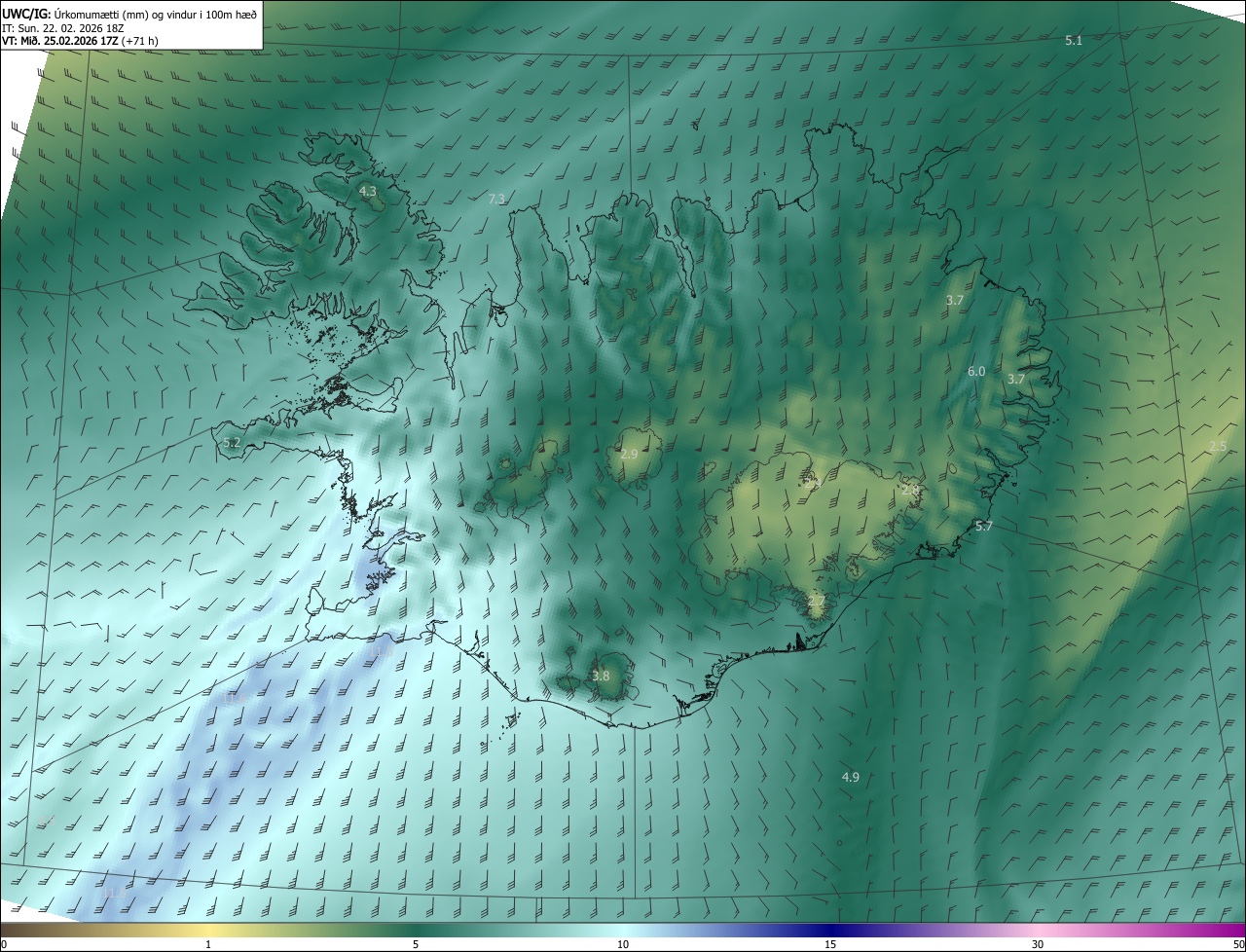This screenshot has height=952, width=1246.
Task: Click the 2.5 value label
Action: (x=1218, y=446)
